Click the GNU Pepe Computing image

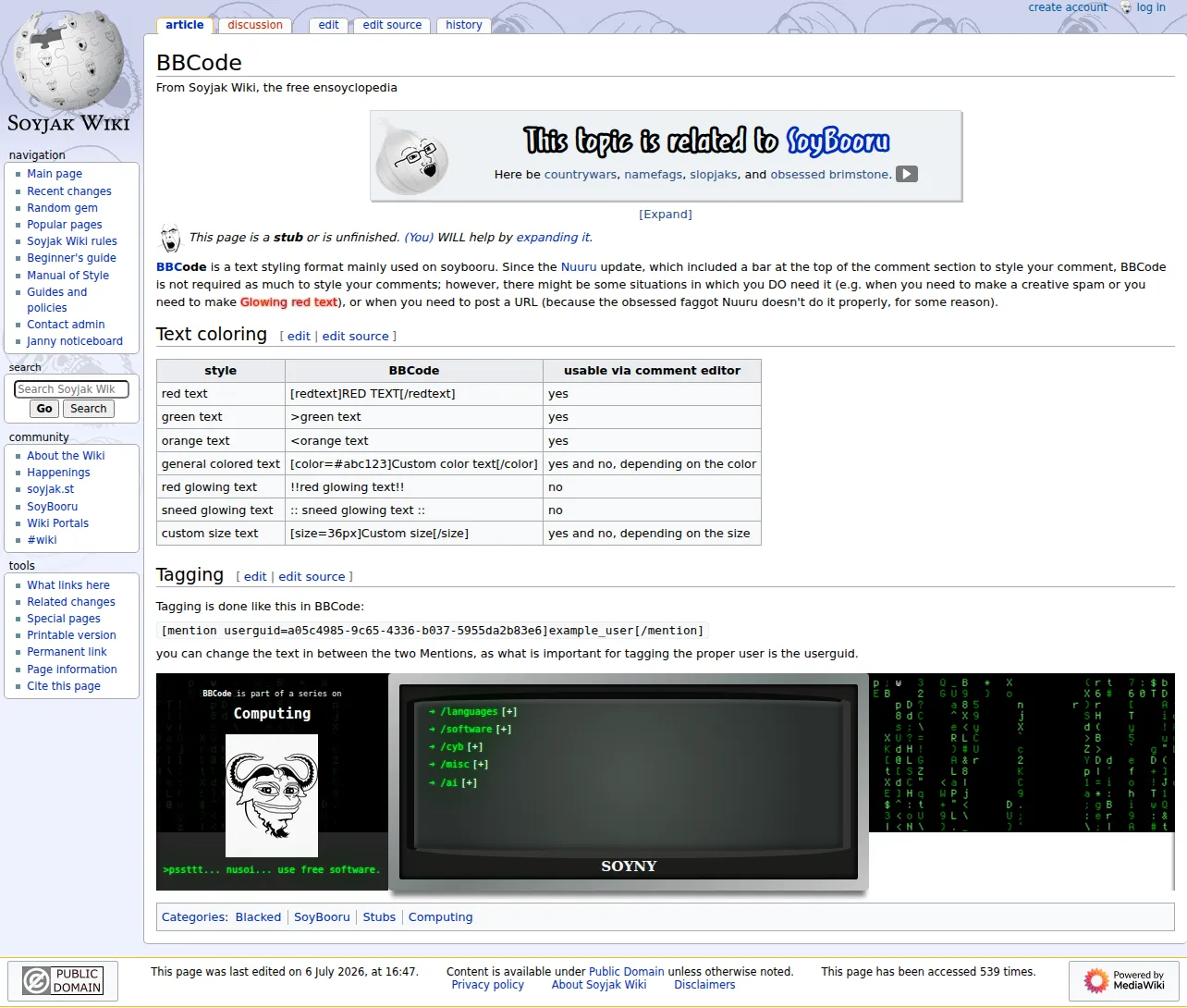tap(272, 795)
